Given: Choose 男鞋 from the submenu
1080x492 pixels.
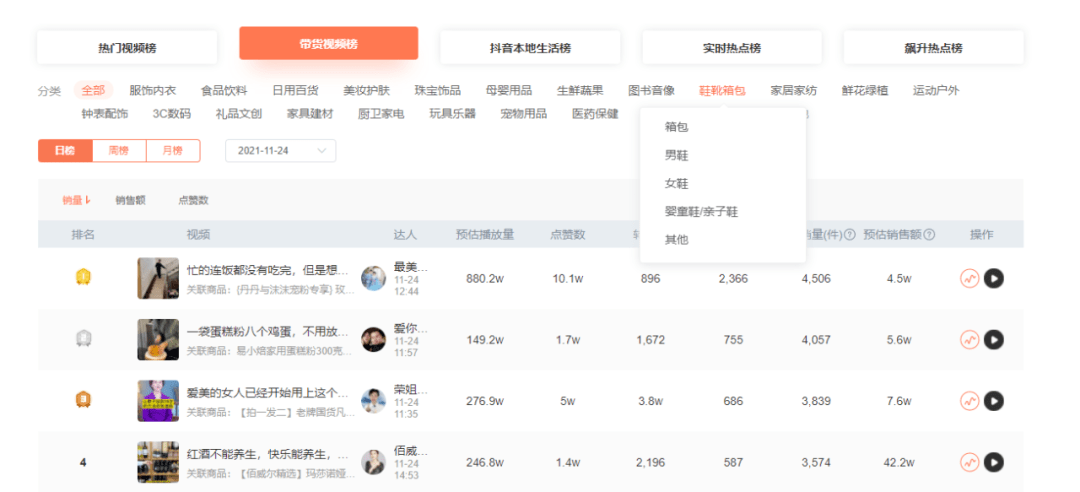Looking at the screenshot, I should point(676,156).
